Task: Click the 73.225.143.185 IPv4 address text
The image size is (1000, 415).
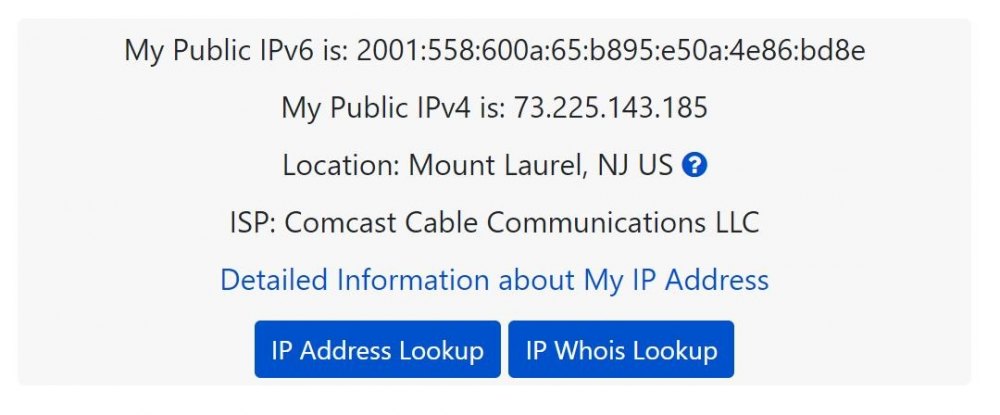Action: click(611, 108)
